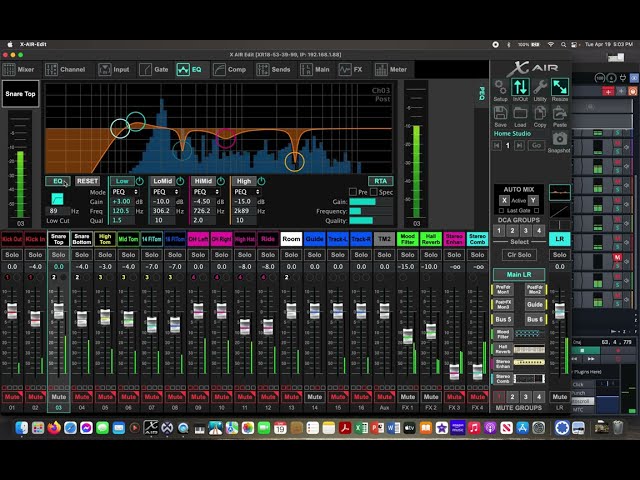Go to previous snapshot with skip-back icon

497,145
